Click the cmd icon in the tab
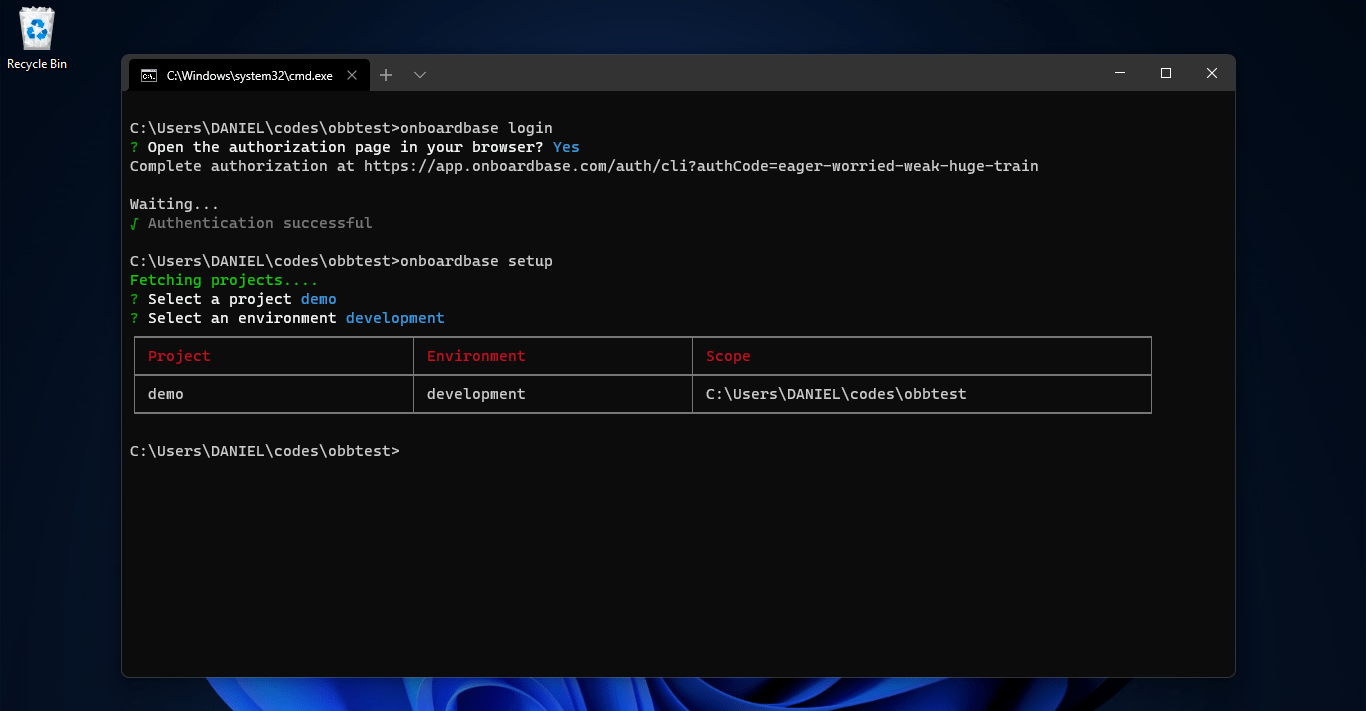This screenshot has height=711, width=1366. point(148,75)
